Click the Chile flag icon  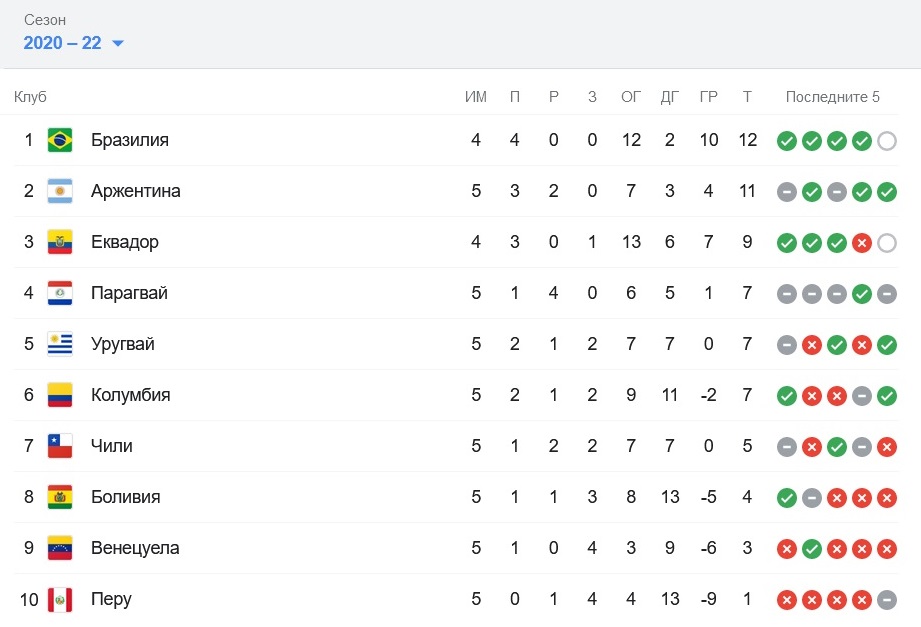(60, 446)
